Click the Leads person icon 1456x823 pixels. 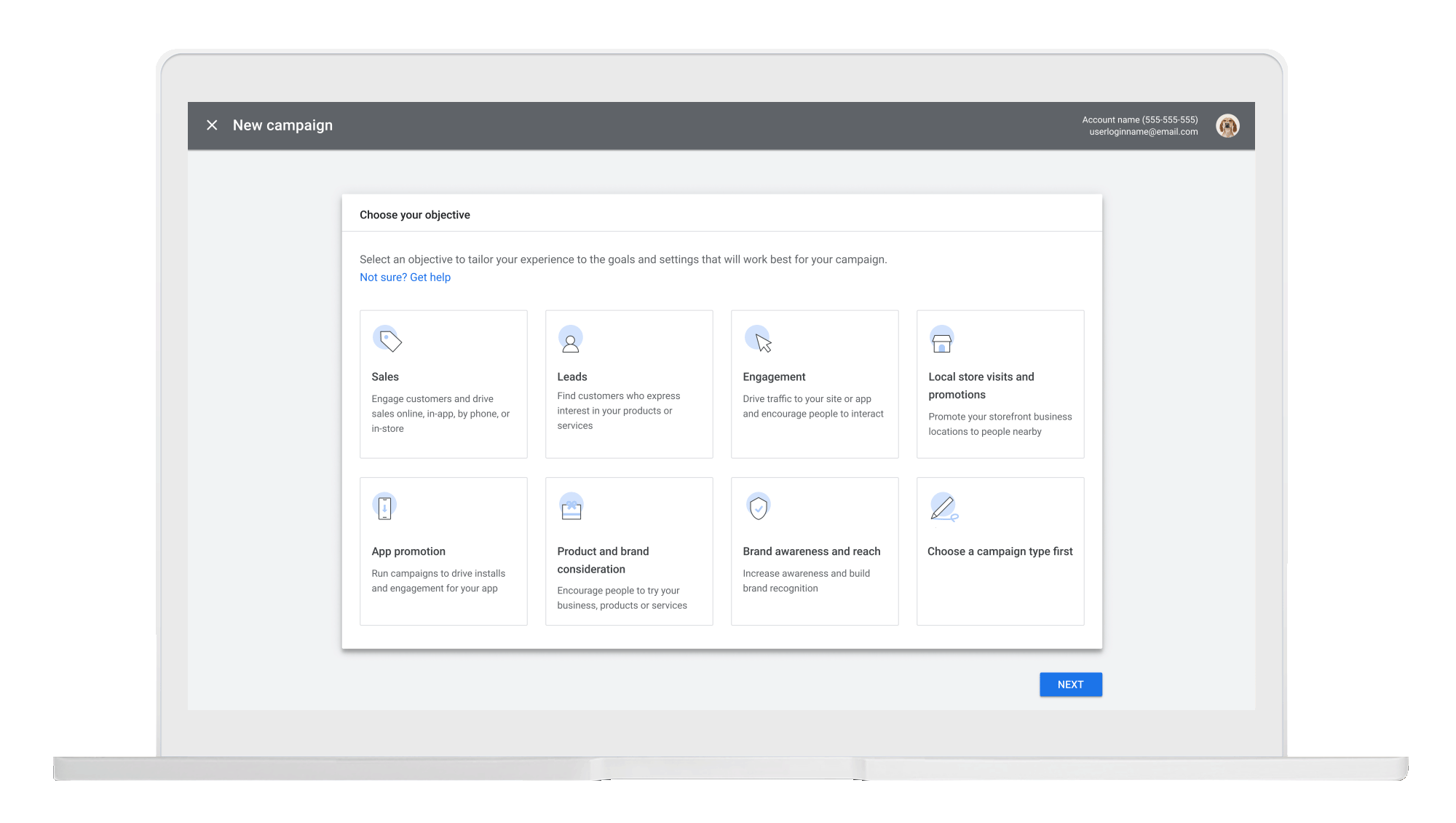(571, 339)
